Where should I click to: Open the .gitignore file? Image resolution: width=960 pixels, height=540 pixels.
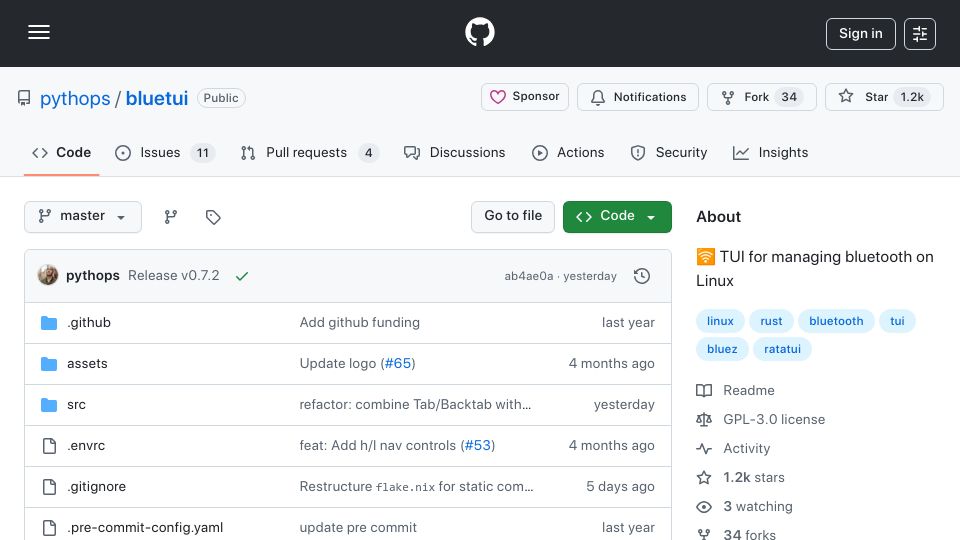click(x=96, y=487)
